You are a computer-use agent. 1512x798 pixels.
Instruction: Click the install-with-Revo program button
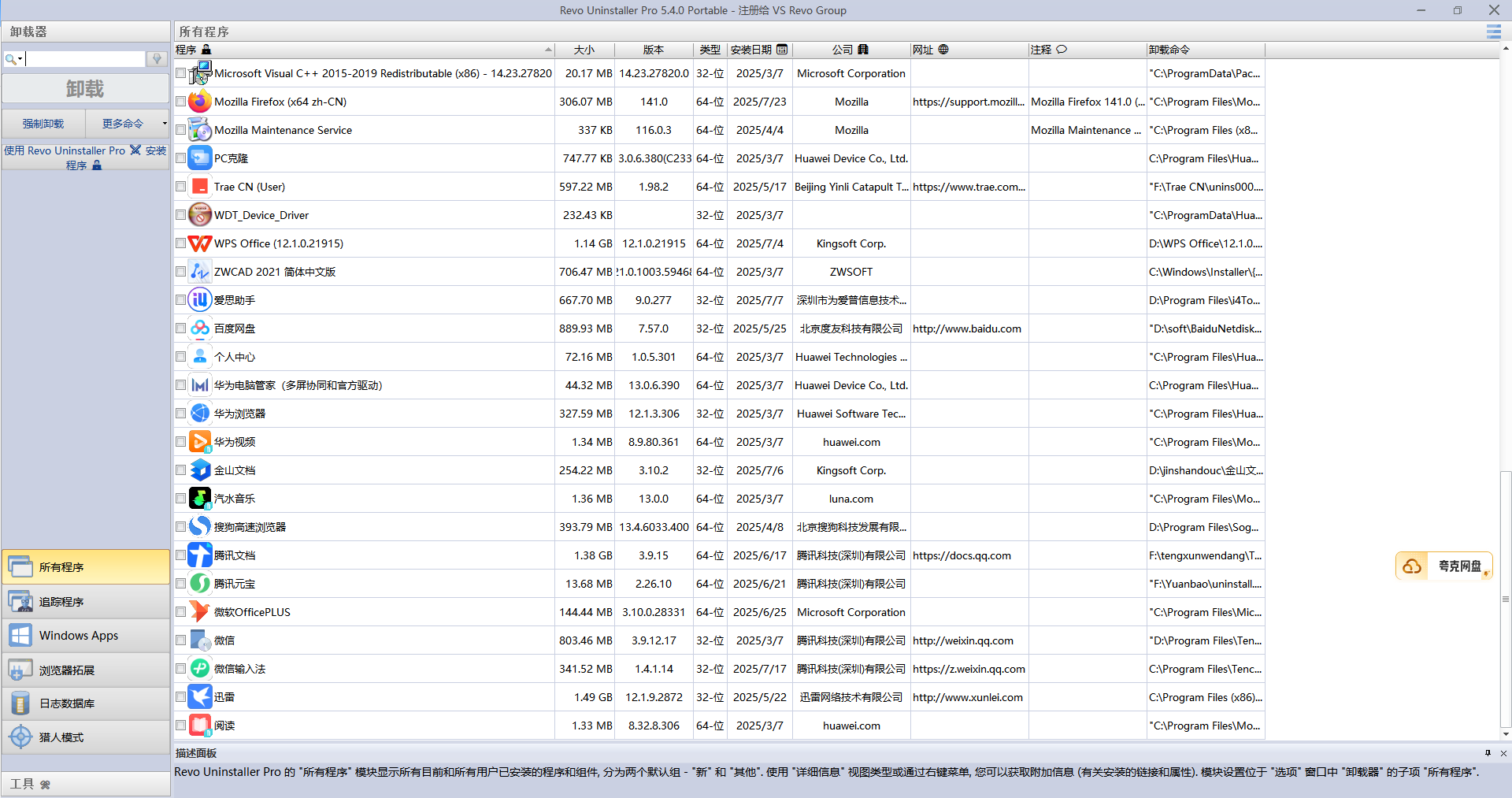coord(85,158)
